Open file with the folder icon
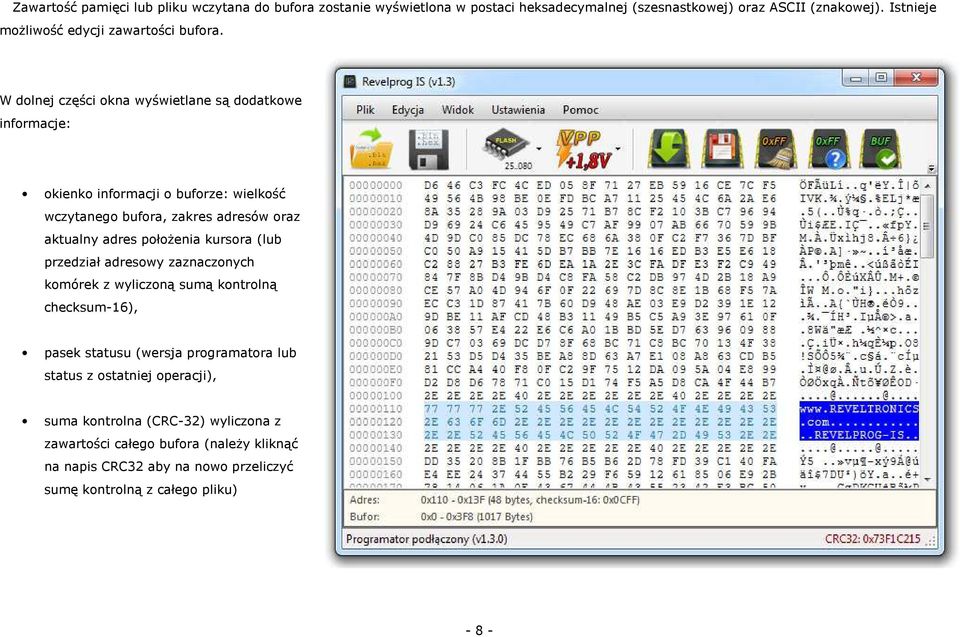Viewport: 960px width, 637px height. [371, 148]
